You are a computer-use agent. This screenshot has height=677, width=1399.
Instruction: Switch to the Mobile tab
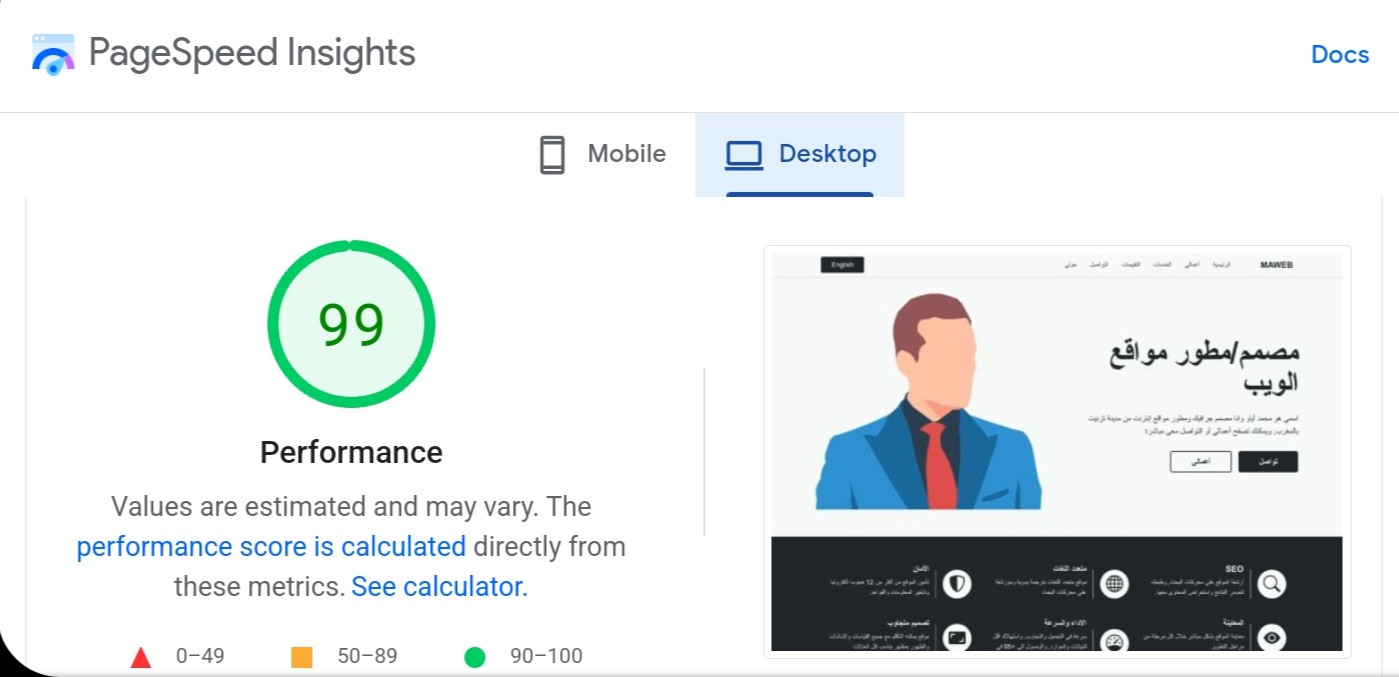coord(626,154)
